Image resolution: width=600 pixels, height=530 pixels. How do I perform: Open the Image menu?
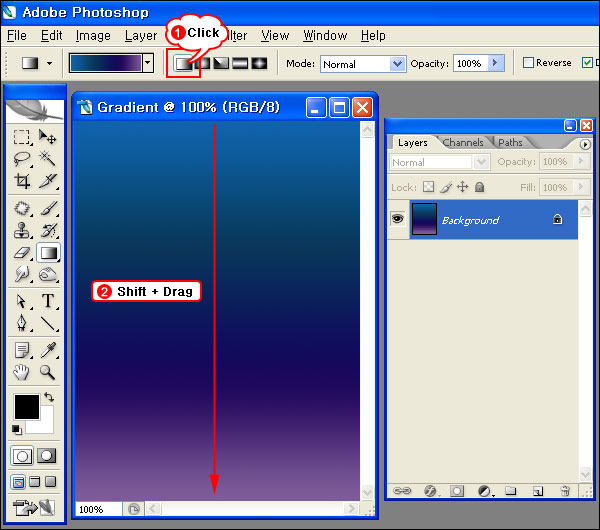click(93, 36)
